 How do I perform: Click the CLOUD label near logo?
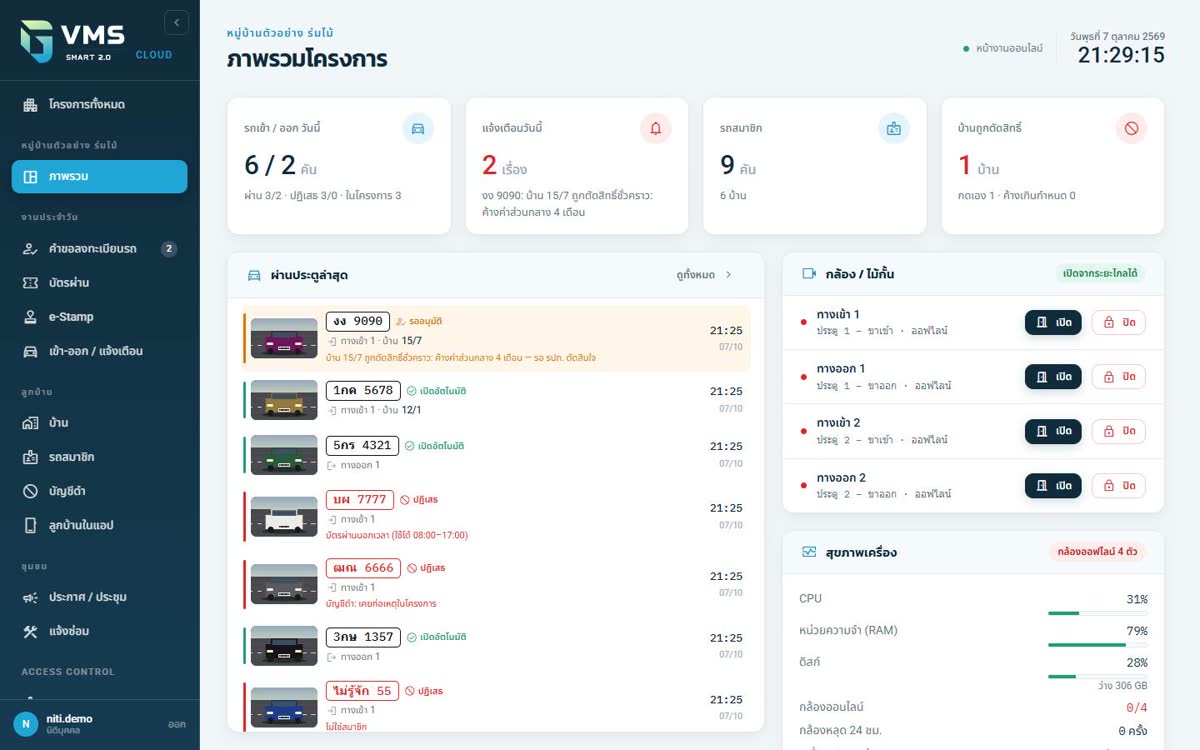154,55
